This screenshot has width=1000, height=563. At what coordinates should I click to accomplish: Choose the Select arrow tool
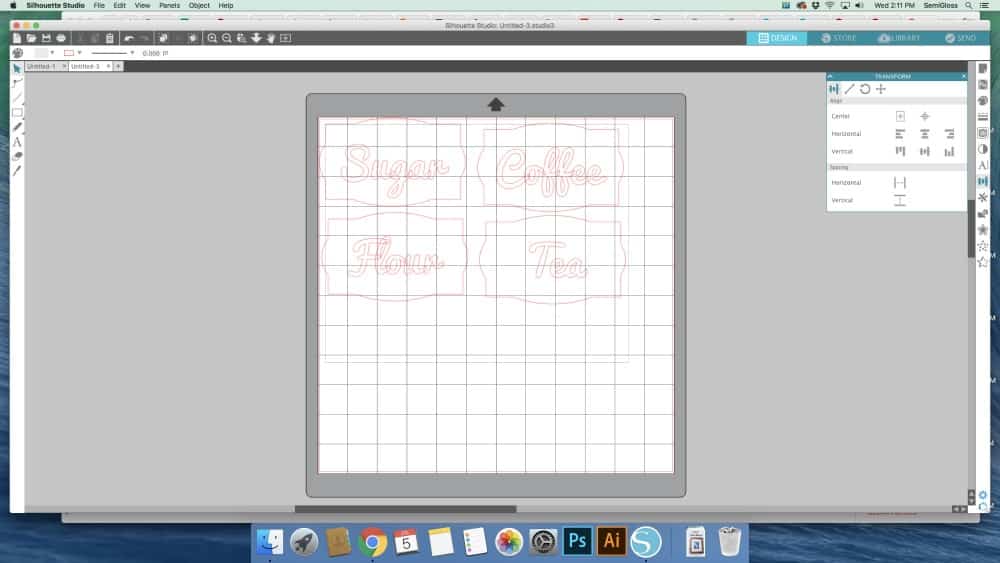[17, 68]
